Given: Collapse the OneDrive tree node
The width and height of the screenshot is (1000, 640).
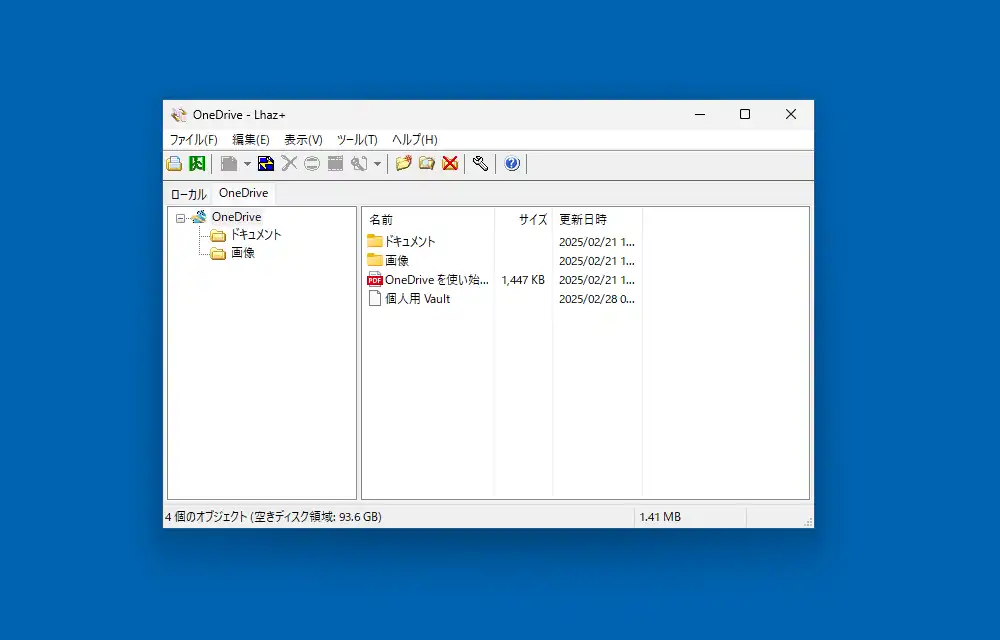Looking at the screenshot, I should click(x=180, y=217).
